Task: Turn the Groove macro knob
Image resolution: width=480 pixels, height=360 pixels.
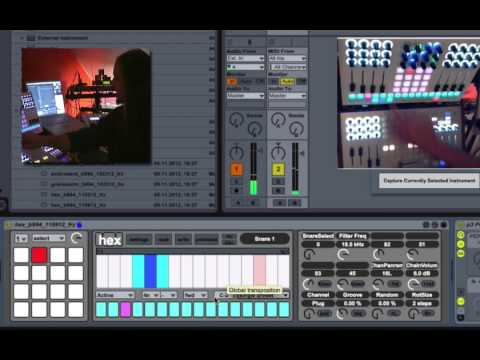Action: 342,313
